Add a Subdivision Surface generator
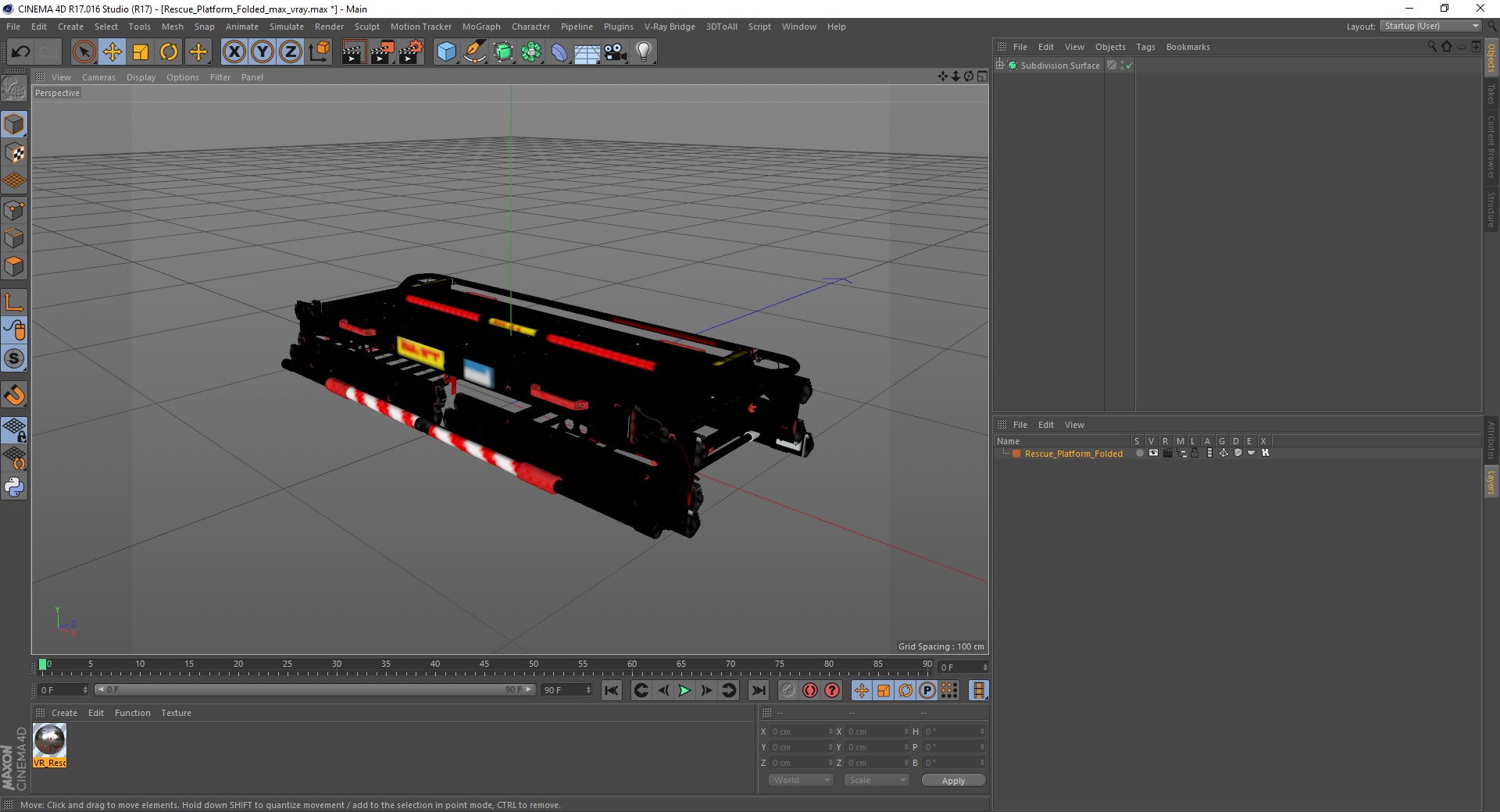 (x=503, y=52)
